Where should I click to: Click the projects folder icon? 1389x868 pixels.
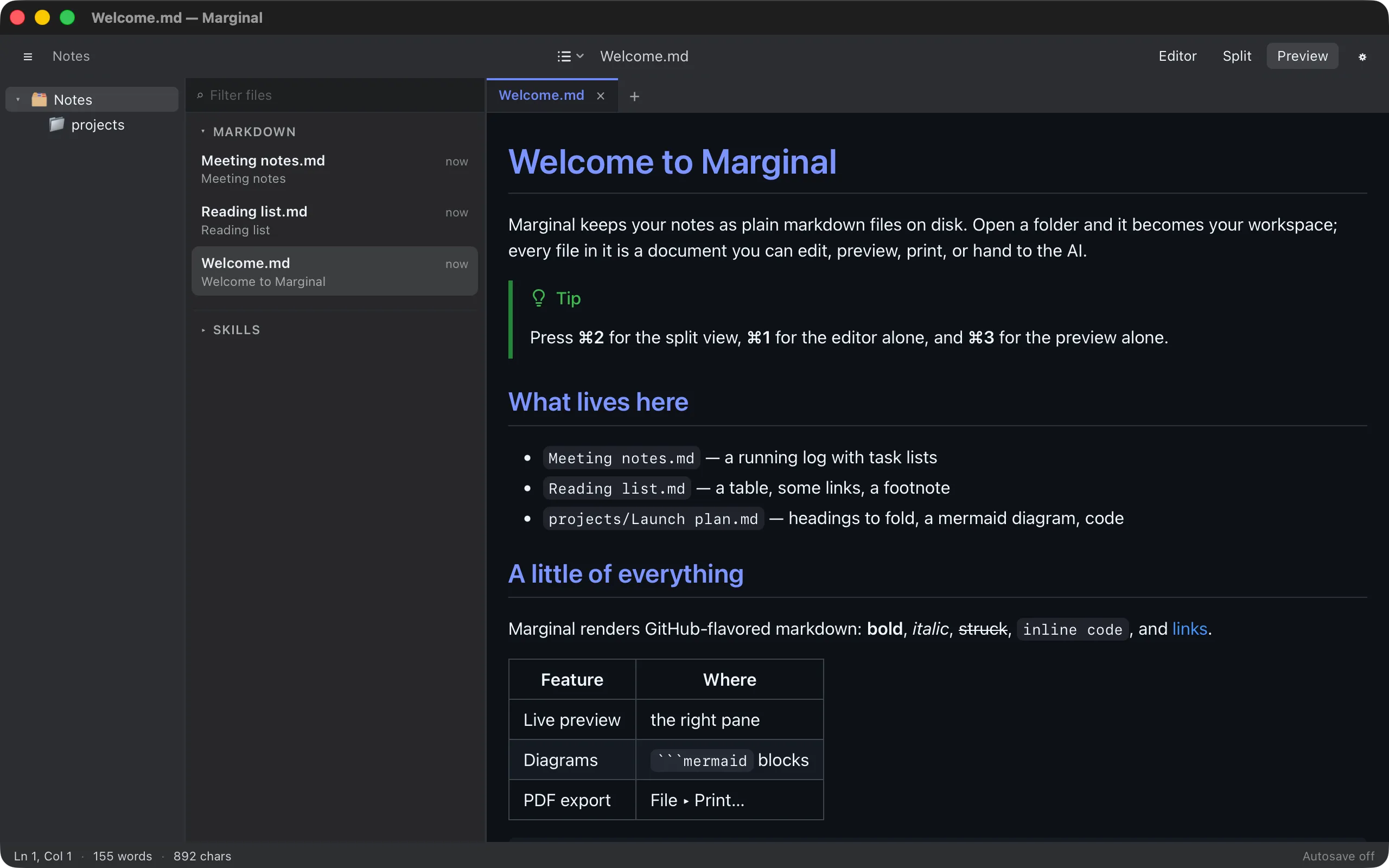pyautogui.click(x=56, y=125)
